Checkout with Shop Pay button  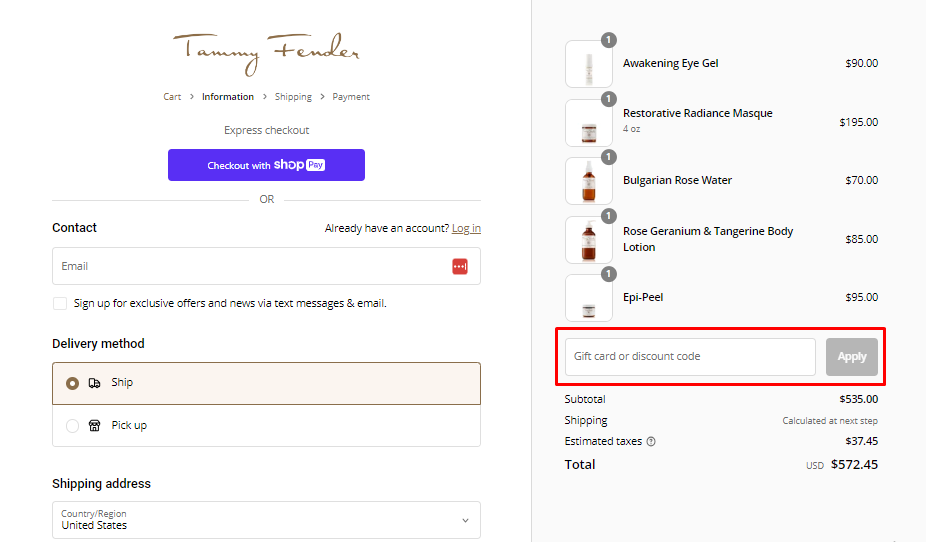tap(266, 165)
